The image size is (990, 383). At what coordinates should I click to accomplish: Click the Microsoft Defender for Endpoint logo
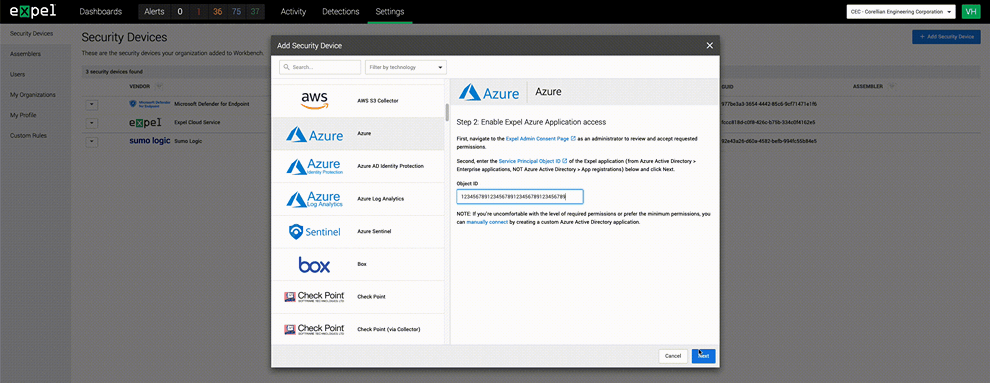point(150,103)
